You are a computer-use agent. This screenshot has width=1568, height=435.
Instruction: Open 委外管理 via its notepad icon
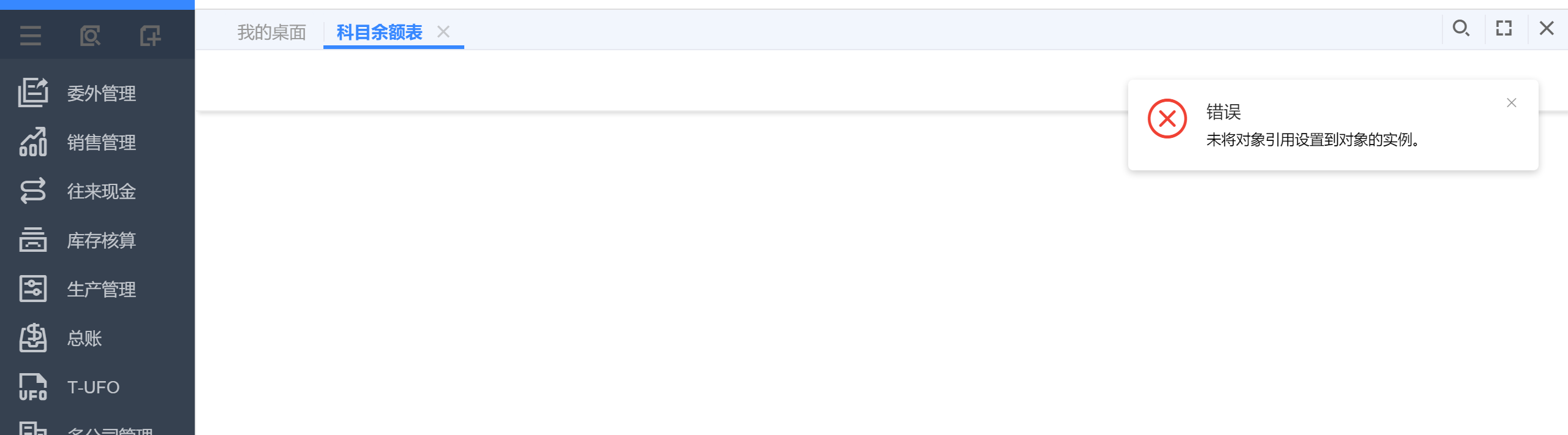(x=33, y=93)
